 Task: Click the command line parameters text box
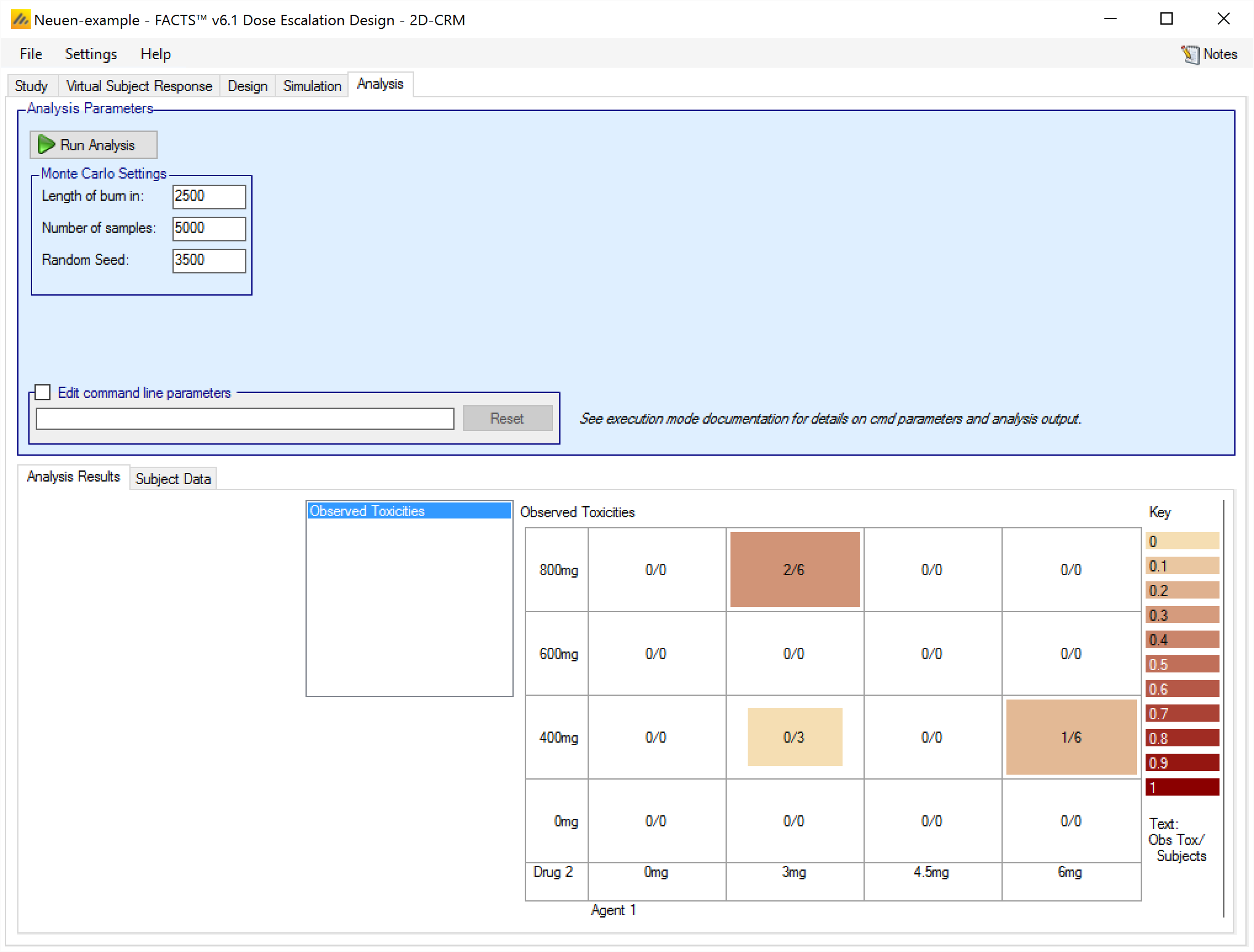(245, 419)
